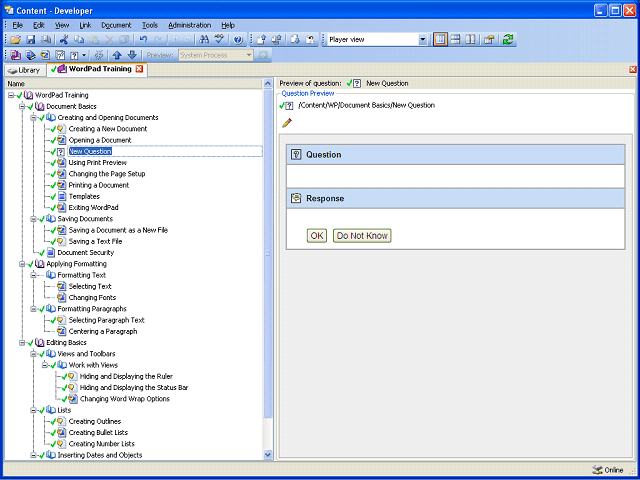This screenshot has height=480, width=640.
Task: Select the Templates tree item
Action: click(x=84, y=196)
